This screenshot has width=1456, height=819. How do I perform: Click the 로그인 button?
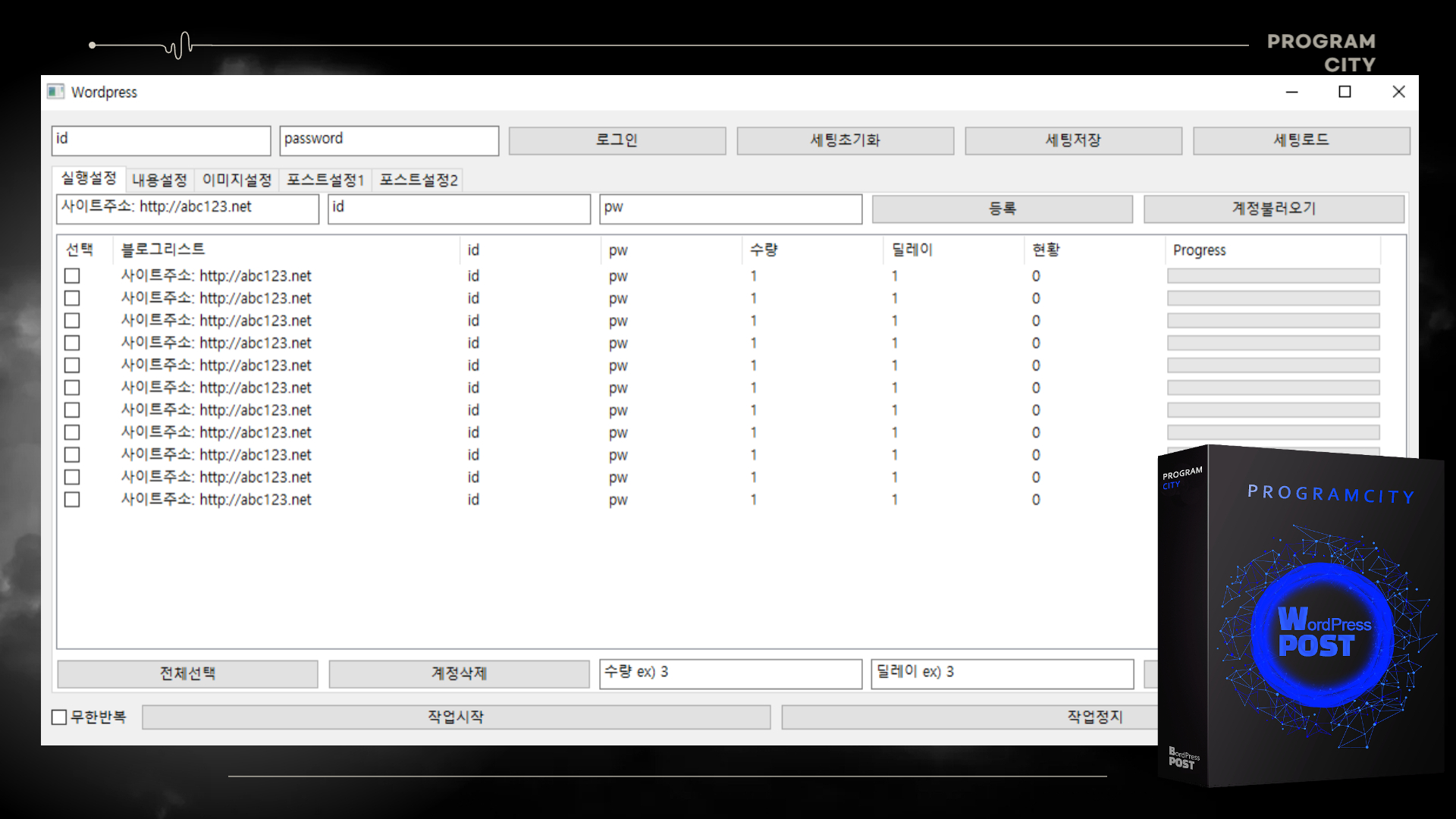coord(617,140)
